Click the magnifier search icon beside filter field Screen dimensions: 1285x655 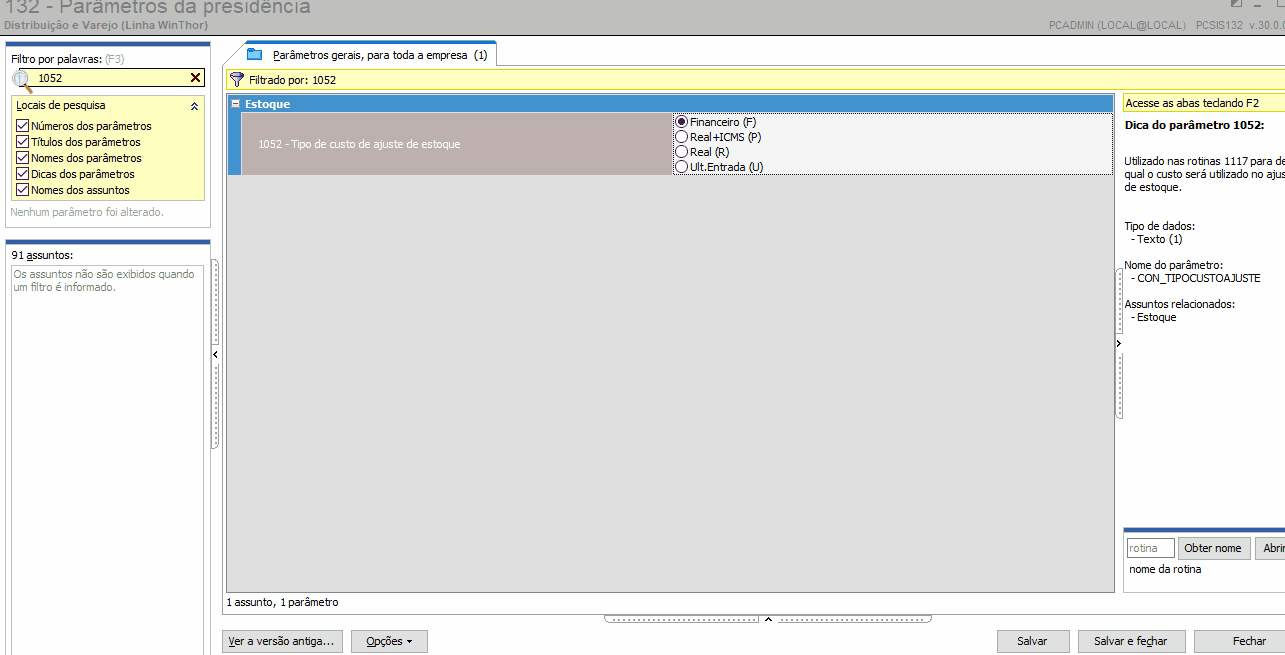point(22,80)
